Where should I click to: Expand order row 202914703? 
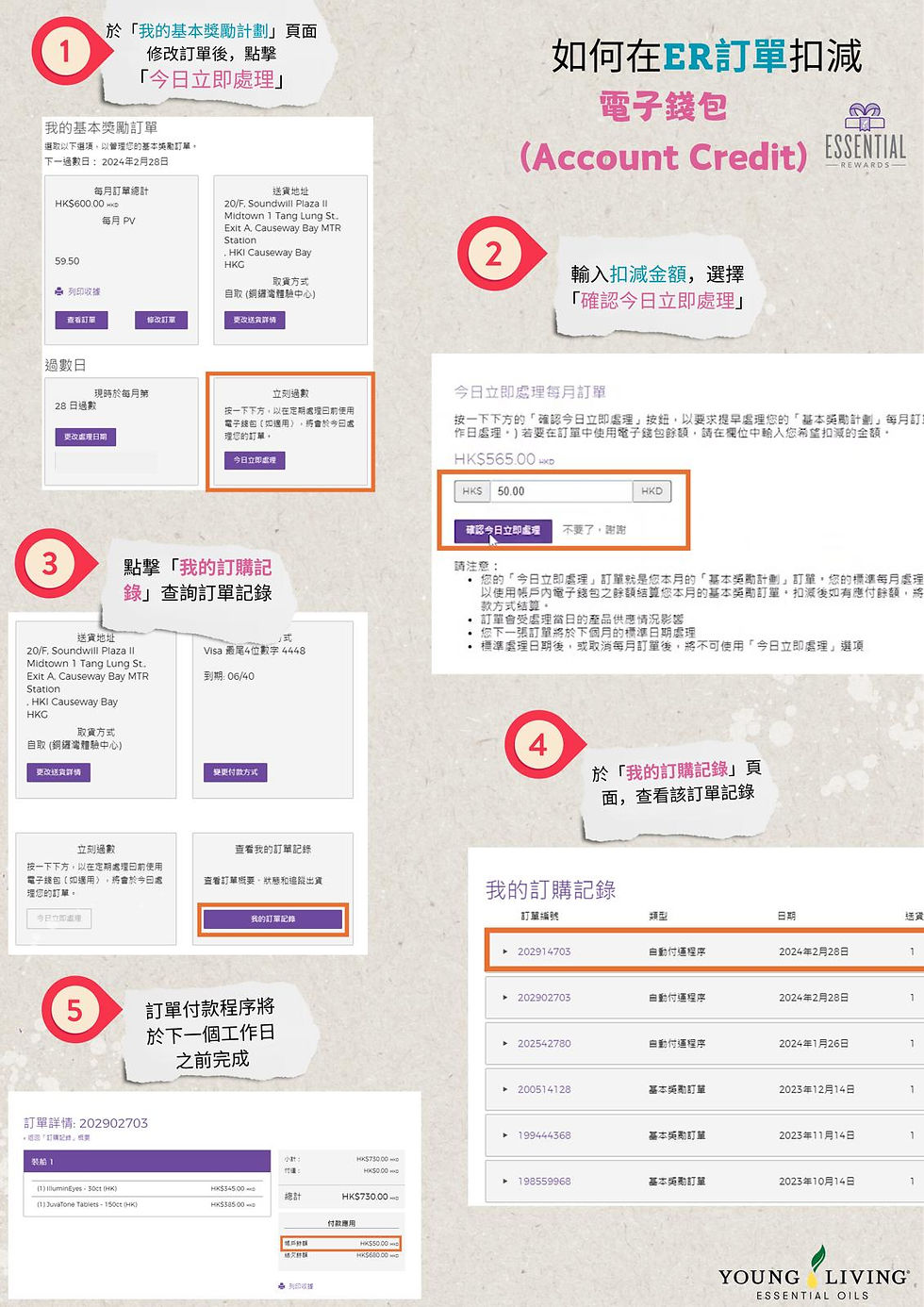point(505,951)
